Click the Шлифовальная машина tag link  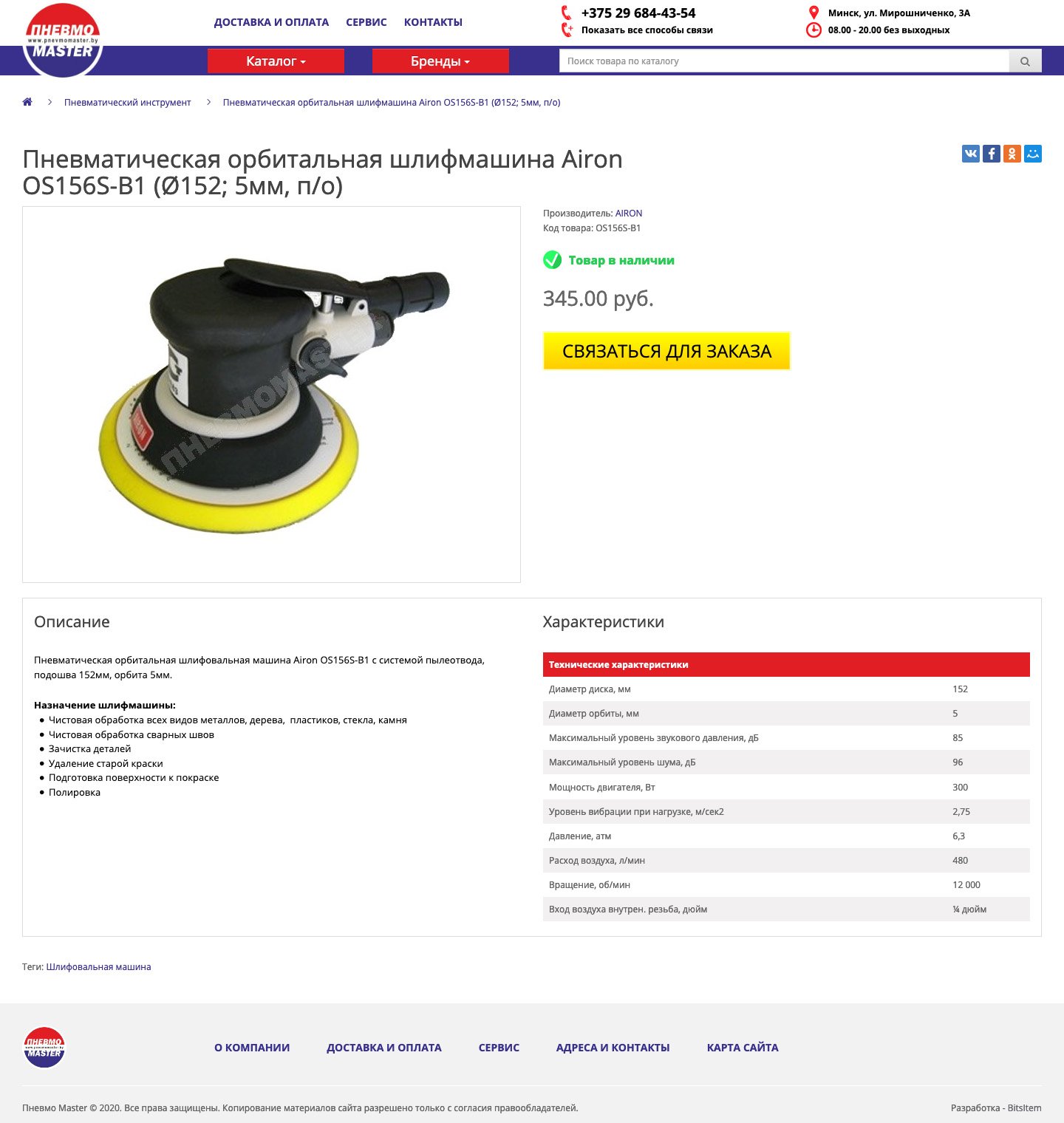click(98, 966)
